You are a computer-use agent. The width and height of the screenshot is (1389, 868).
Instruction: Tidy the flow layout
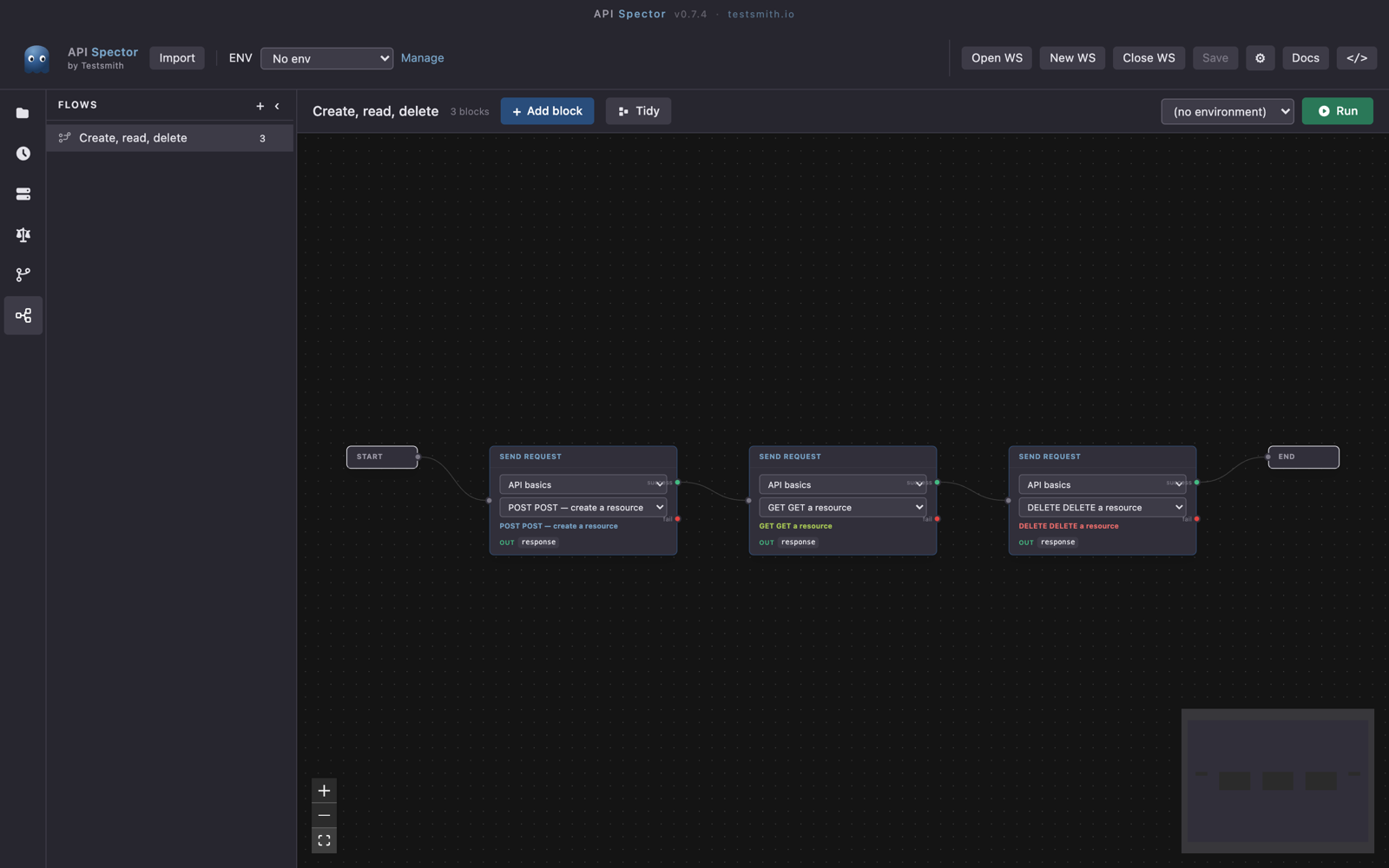[638, 111]
